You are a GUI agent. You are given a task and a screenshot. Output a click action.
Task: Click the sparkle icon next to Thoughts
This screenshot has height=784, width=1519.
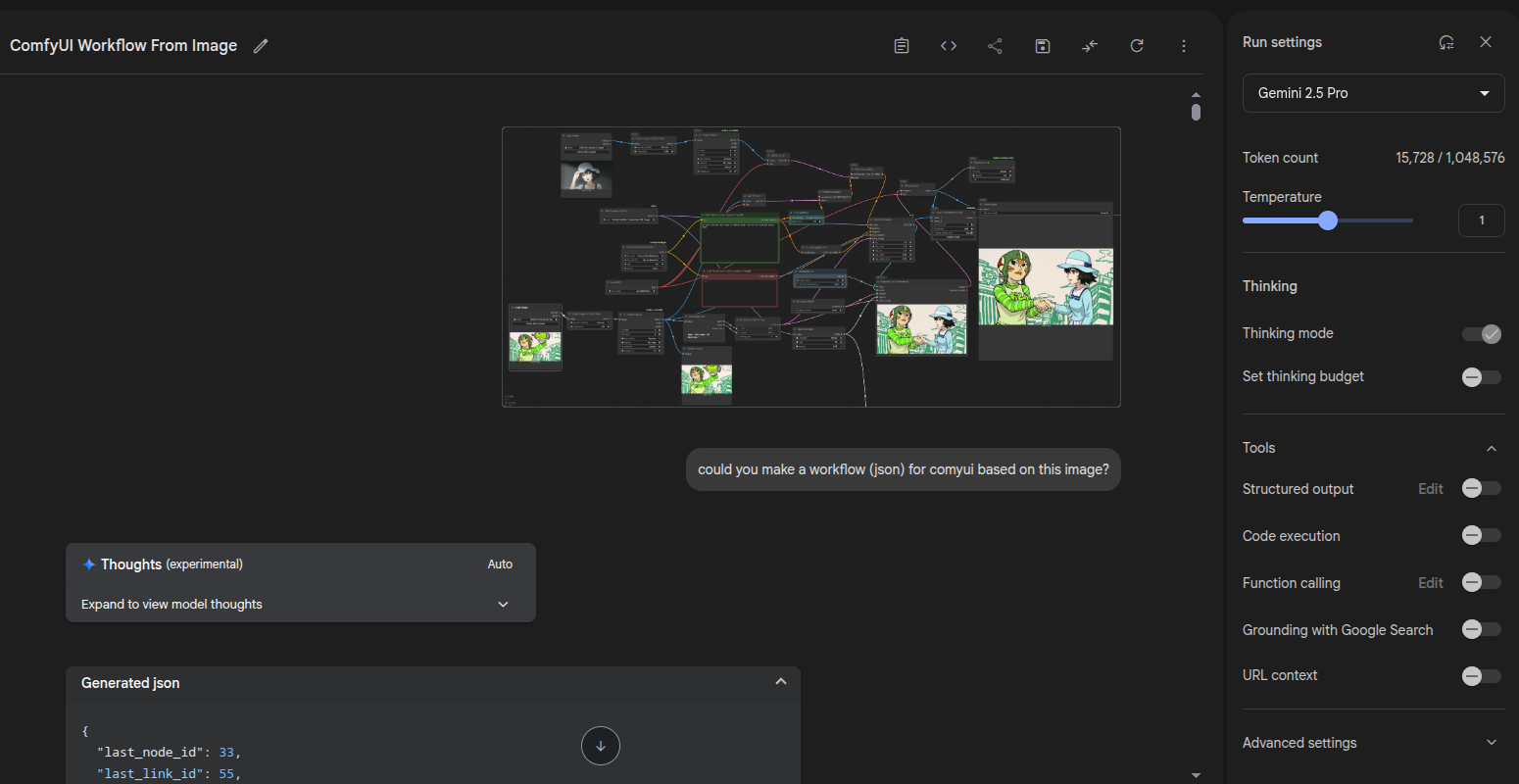pyautogui.click(x=89, y=564)
